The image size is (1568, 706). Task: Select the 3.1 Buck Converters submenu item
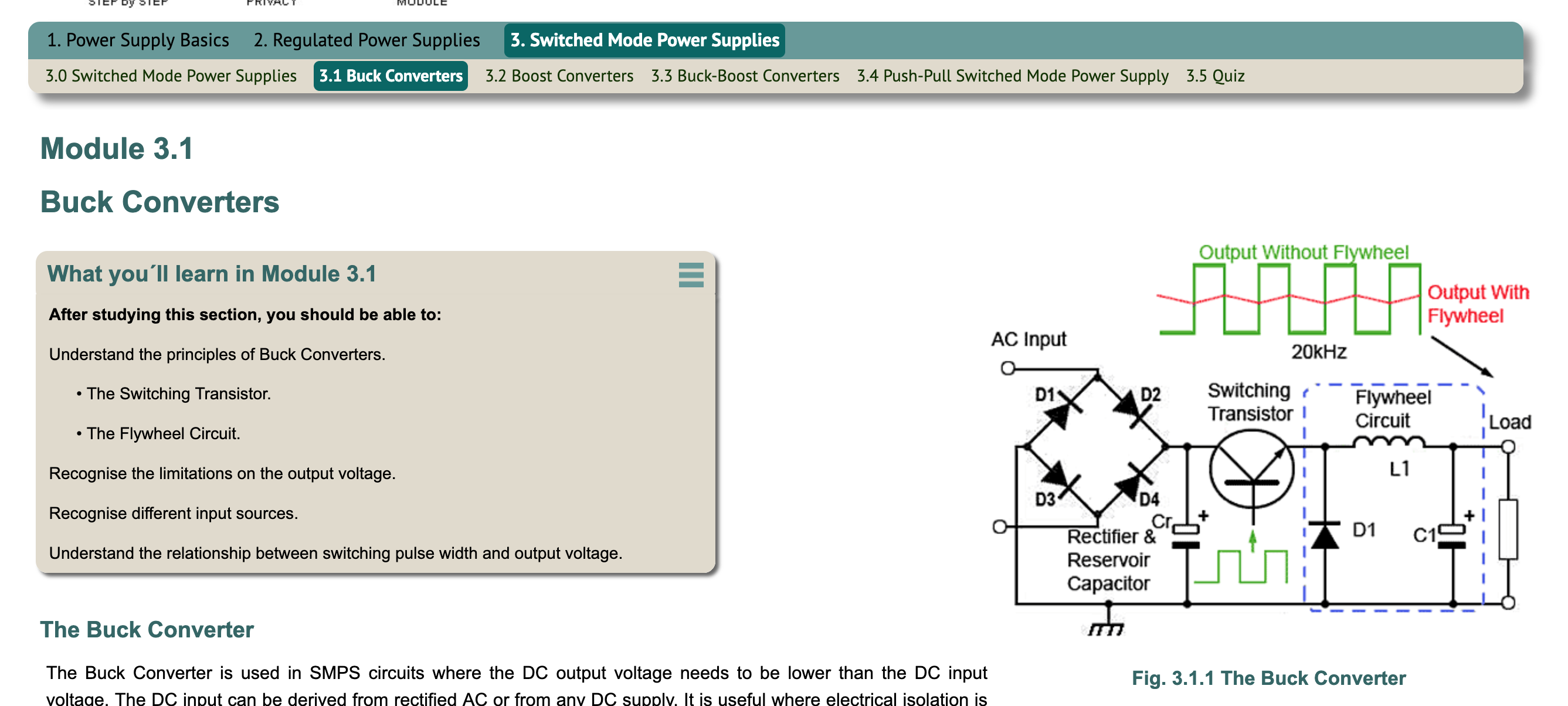[x=390, y=76]
